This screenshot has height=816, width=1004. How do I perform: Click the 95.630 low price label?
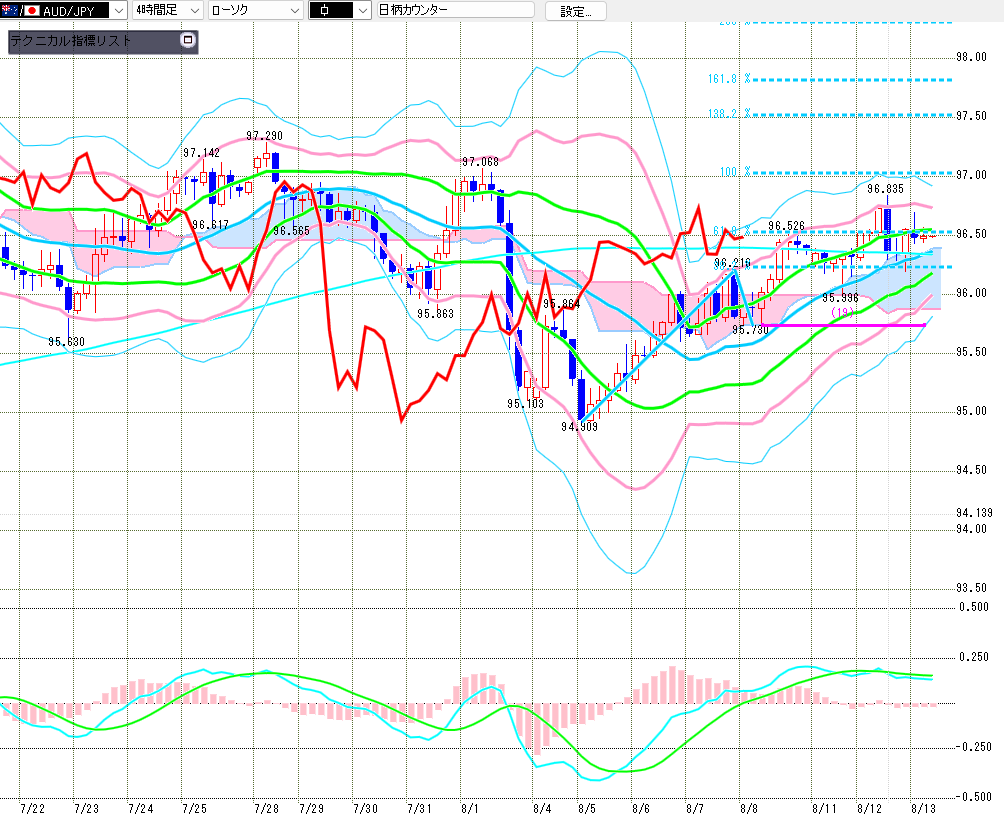[66, 341]
